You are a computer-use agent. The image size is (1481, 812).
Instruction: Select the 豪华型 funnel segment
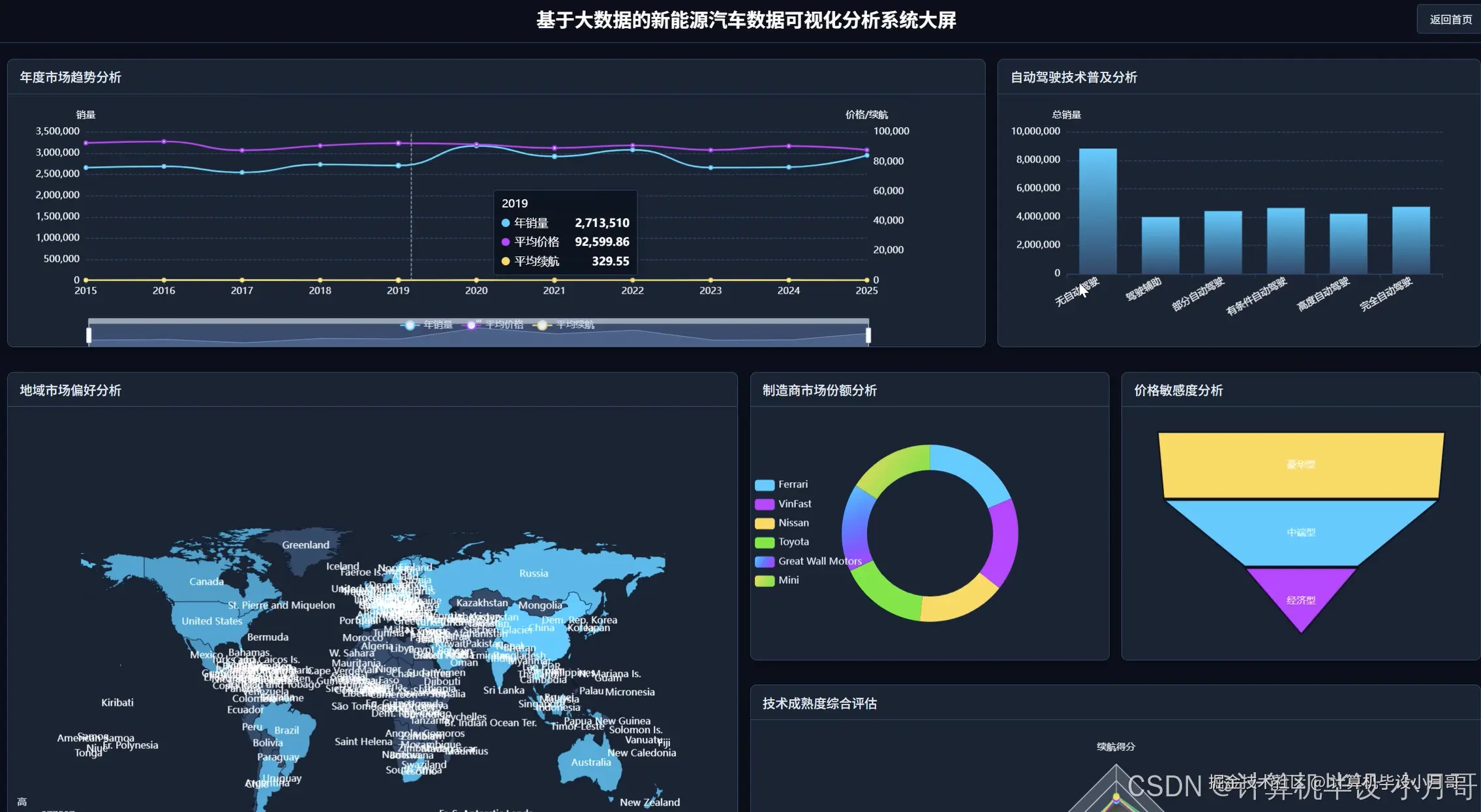[1301, 464]
